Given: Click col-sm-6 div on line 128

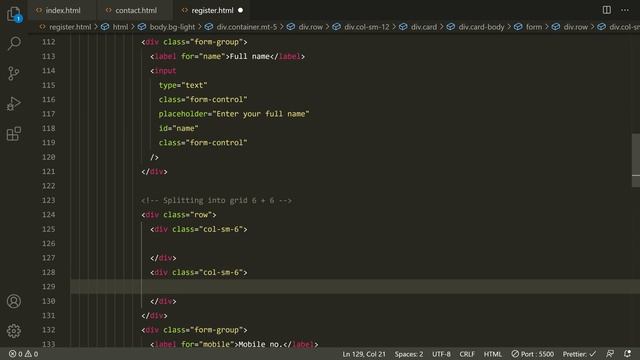Looking at the screenshot, I should (x=199, y=272).
